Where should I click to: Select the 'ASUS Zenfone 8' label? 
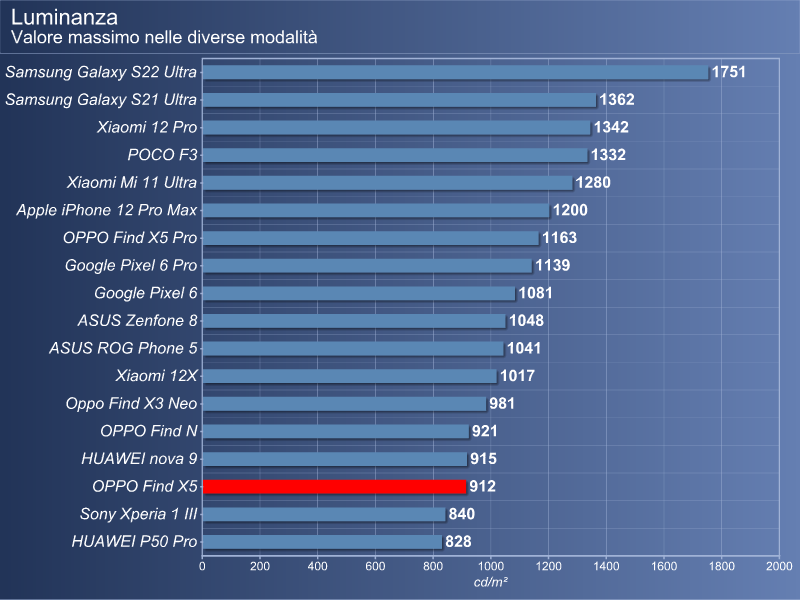(x=137, y=320)
